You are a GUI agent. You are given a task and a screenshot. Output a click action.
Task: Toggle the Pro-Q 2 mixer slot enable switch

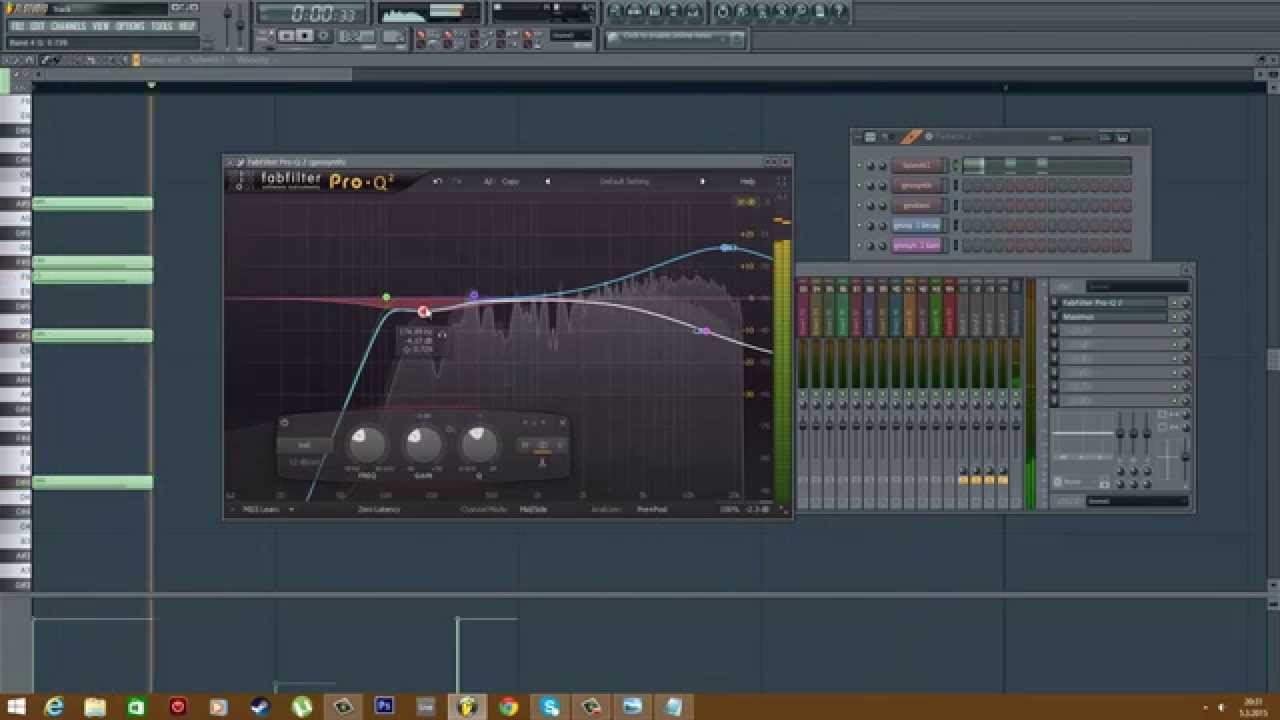[x=1054, y=302]
